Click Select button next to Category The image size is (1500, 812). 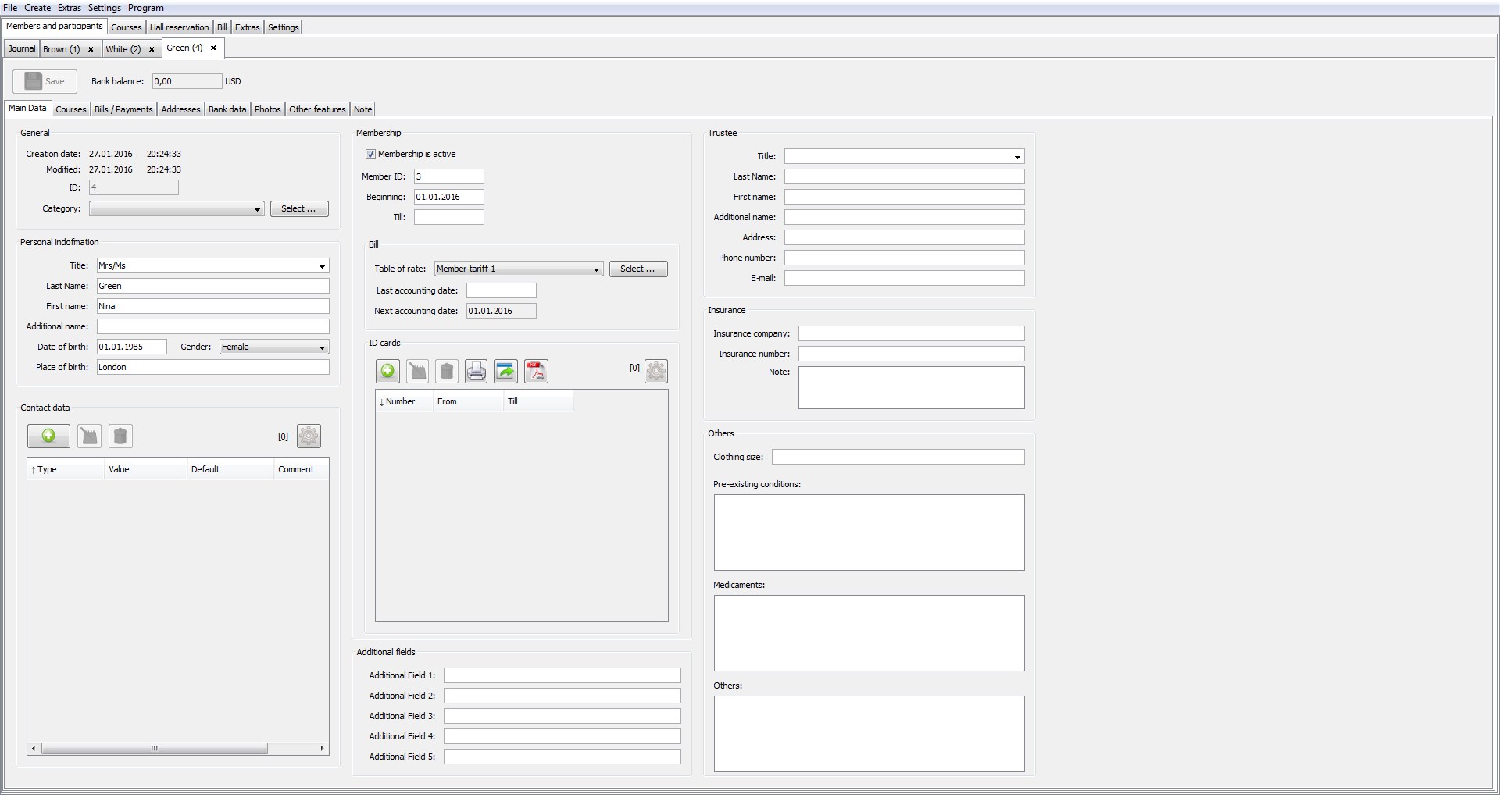[299, 209]
